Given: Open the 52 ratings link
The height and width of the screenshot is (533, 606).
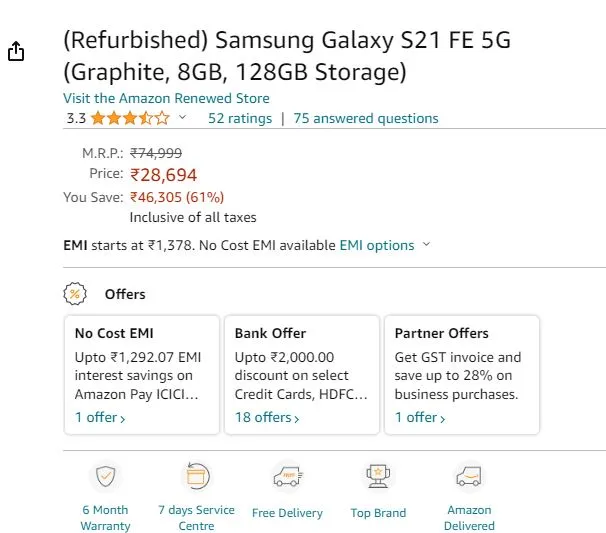Looking at the screenshot, I should (x=240, y=118).
